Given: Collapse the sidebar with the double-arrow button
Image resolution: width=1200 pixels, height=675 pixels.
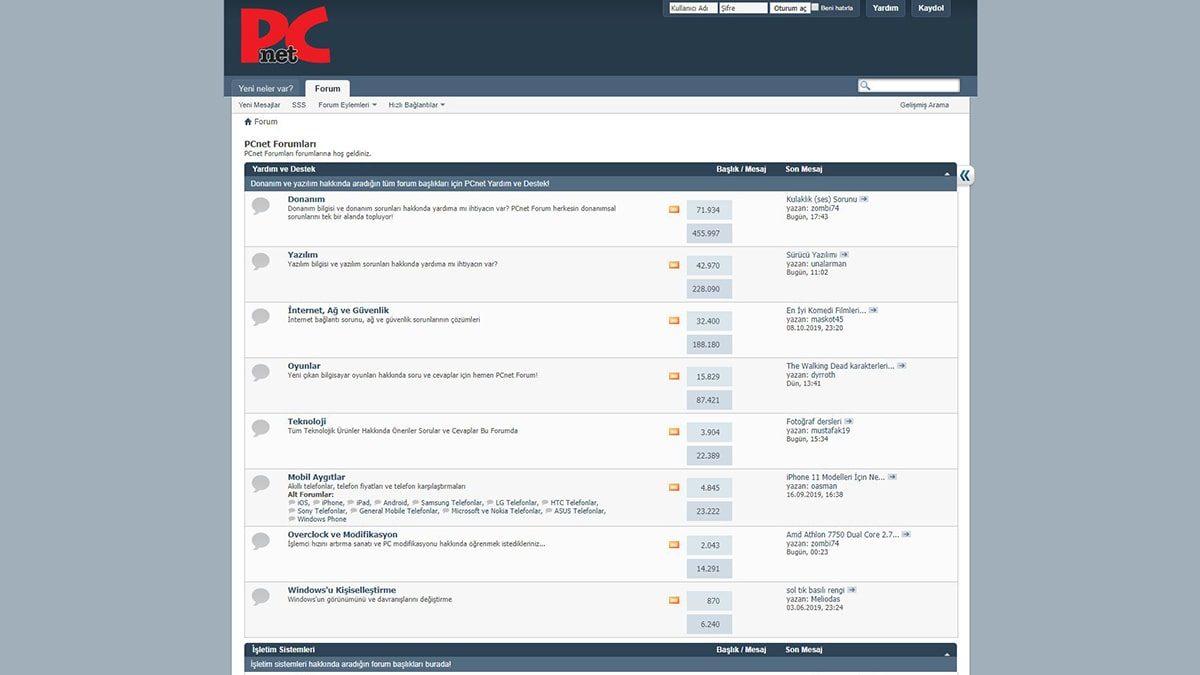Looking at the screenshot, I should pyautogui.click(x=964, y=175).
